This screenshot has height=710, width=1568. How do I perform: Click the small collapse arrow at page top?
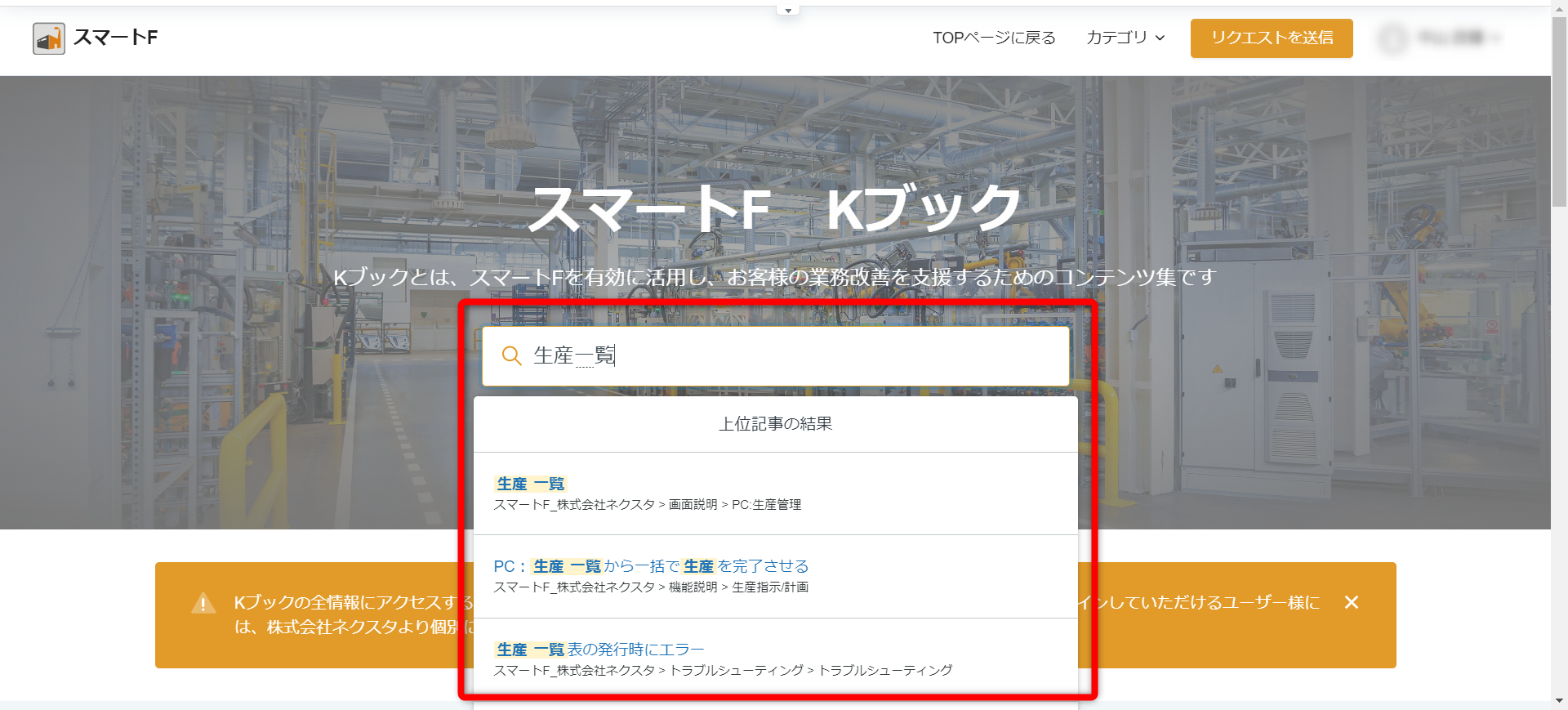(788, 11)
